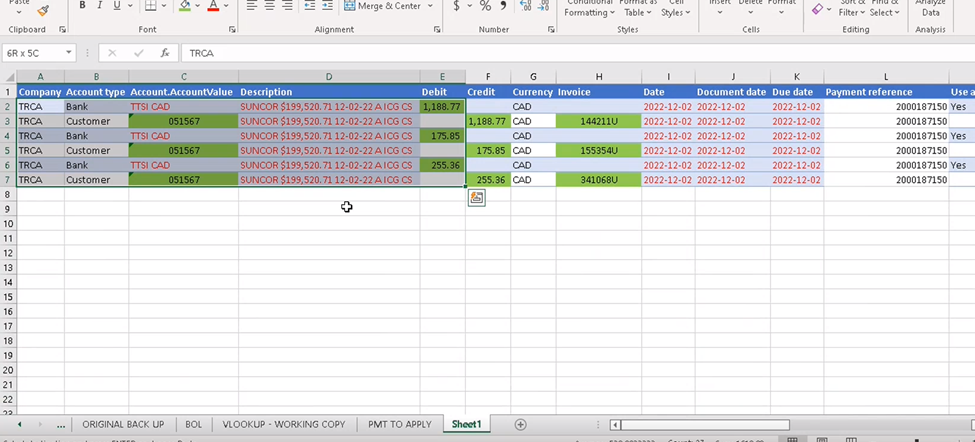Switch to BOL sheet tab
The height and width of the screenshot is (442, 975).
click(193, 425)
